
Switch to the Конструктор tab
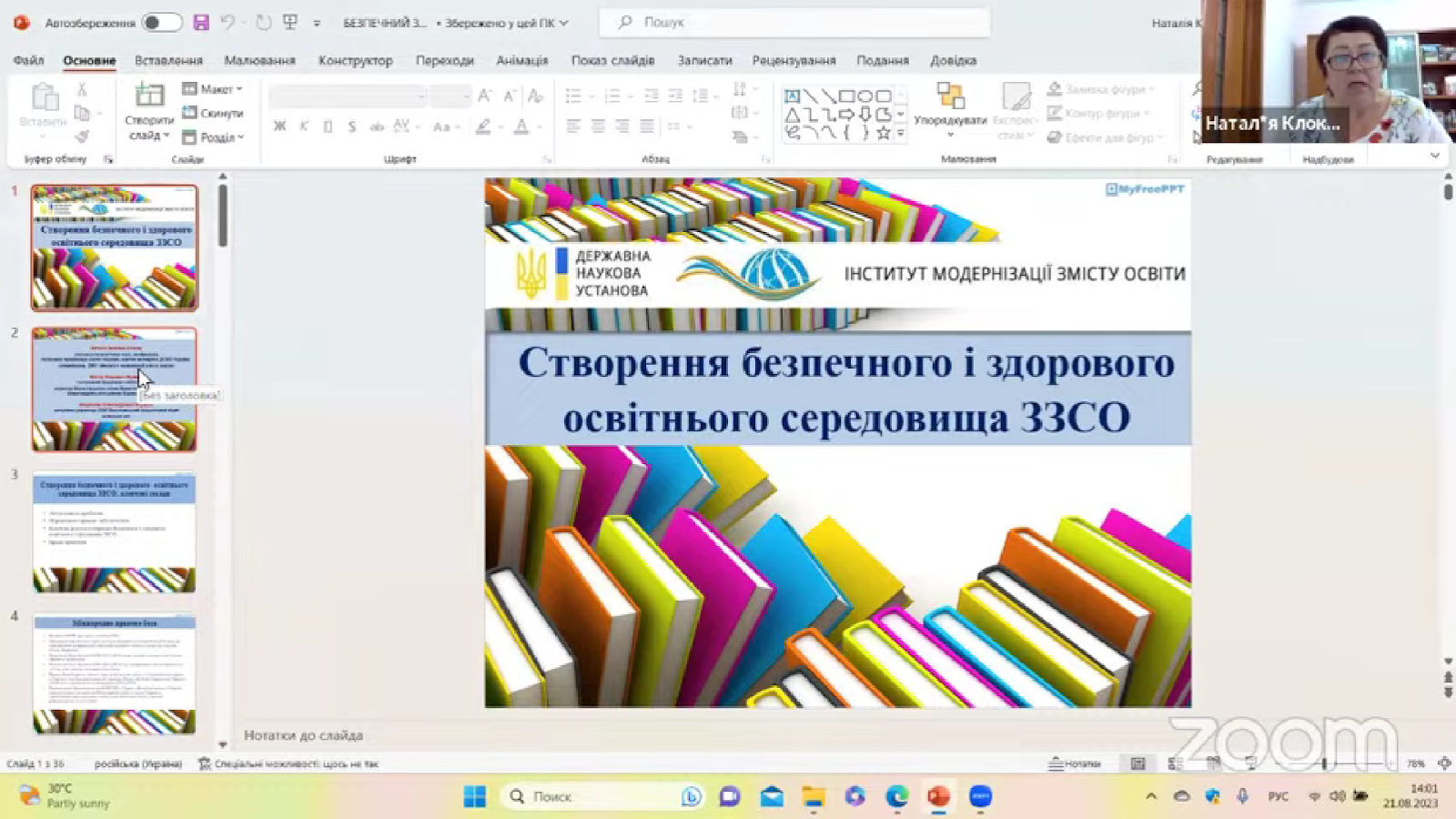pos(355,60)
